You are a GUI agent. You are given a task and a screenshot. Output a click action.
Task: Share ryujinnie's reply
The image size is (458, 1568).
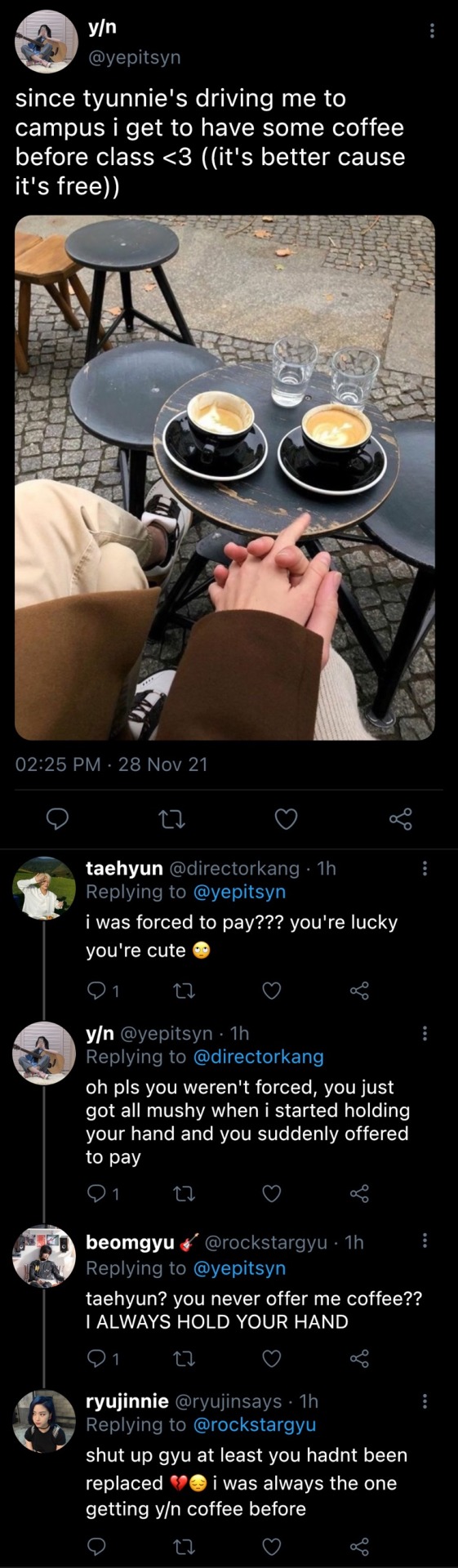(359, 1547)
